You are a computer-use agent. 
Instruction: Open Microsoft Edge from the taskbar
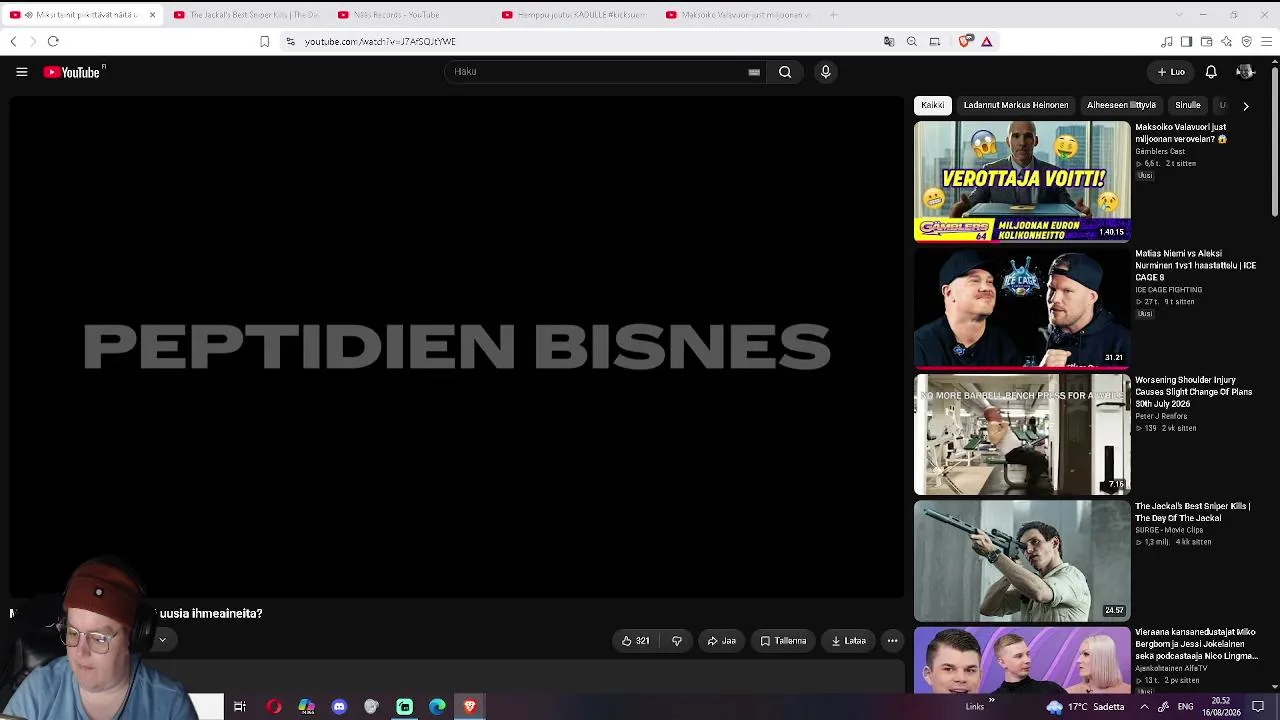pos(437,707)
